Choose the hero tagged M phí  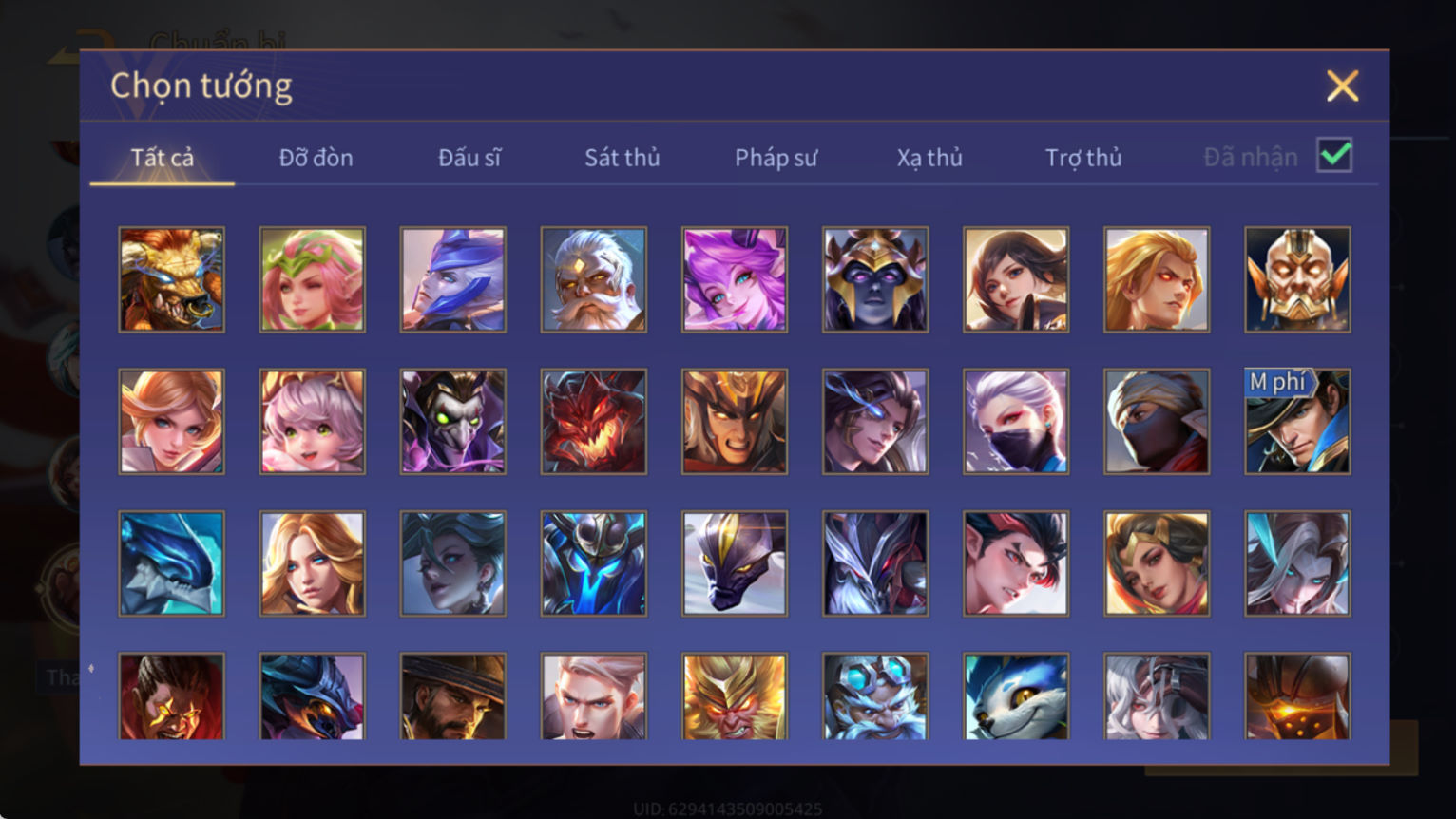1297,422
